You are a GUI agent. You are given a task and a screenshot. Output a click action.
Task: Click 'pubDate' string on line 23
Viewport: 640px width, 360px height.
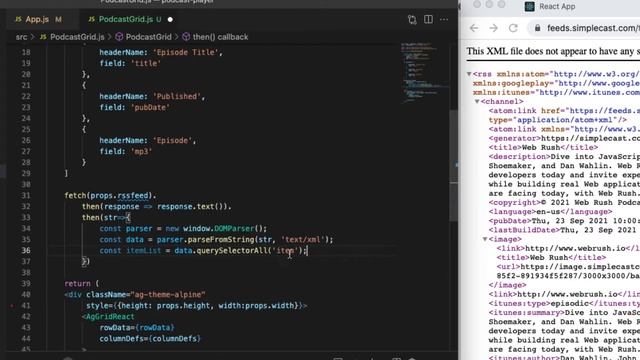150,107
